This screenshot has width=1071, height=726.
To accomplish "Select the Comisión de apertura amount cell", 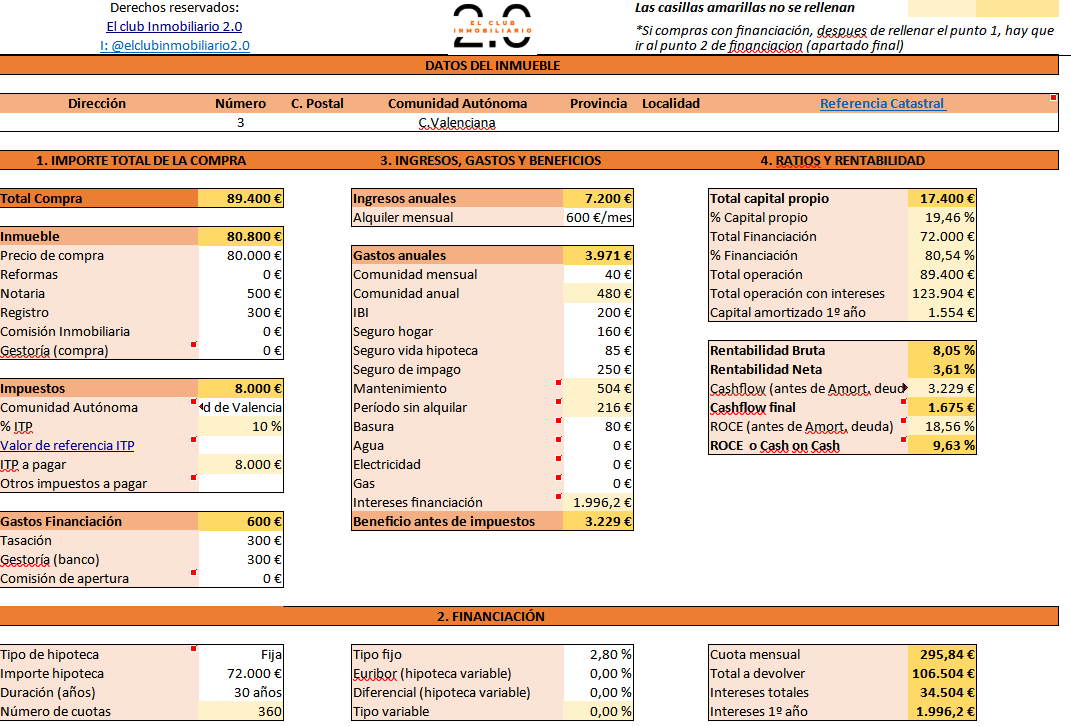I will click(240, 578).
